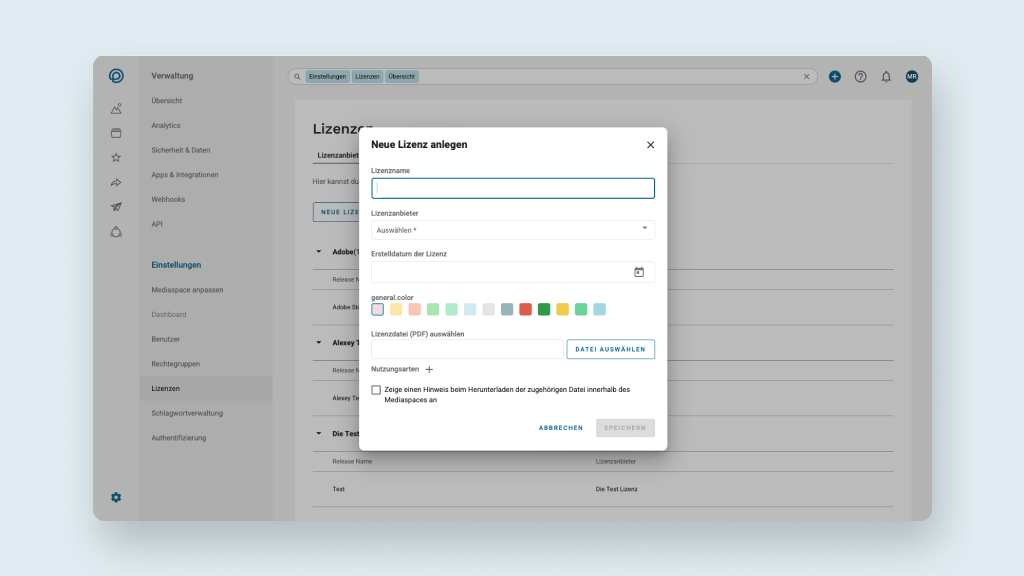Select the sky blue last swatch
Screen dimensions: 1024x576
tap(600, 310)
